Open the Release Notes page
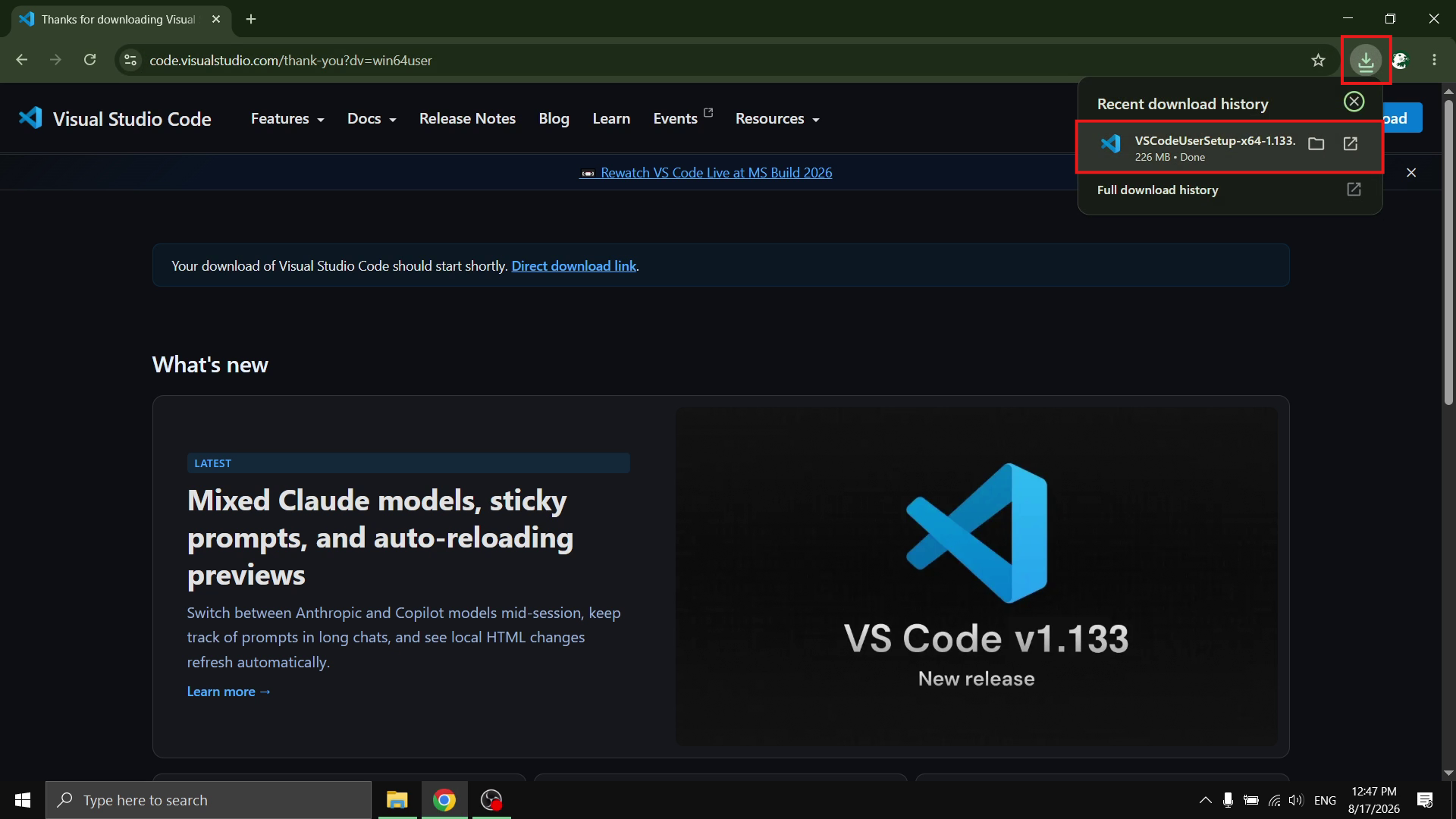This screenshot has height=819, width=1456. tap(467, 118)
